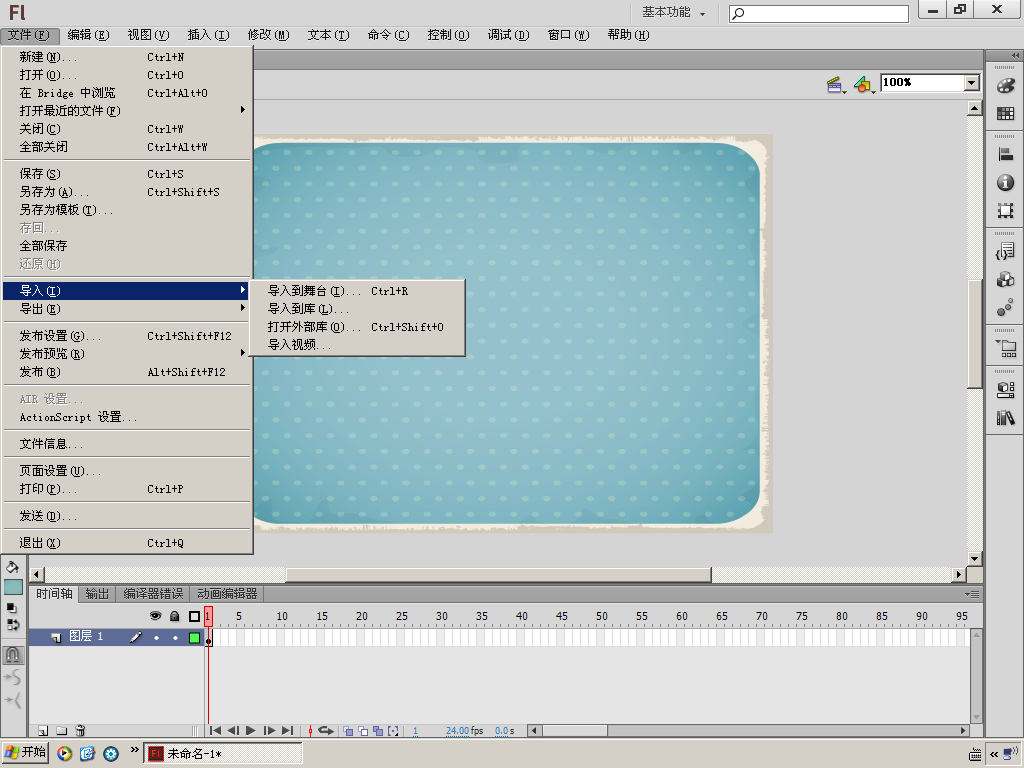Click the 开始 Start button

(25, 752)
